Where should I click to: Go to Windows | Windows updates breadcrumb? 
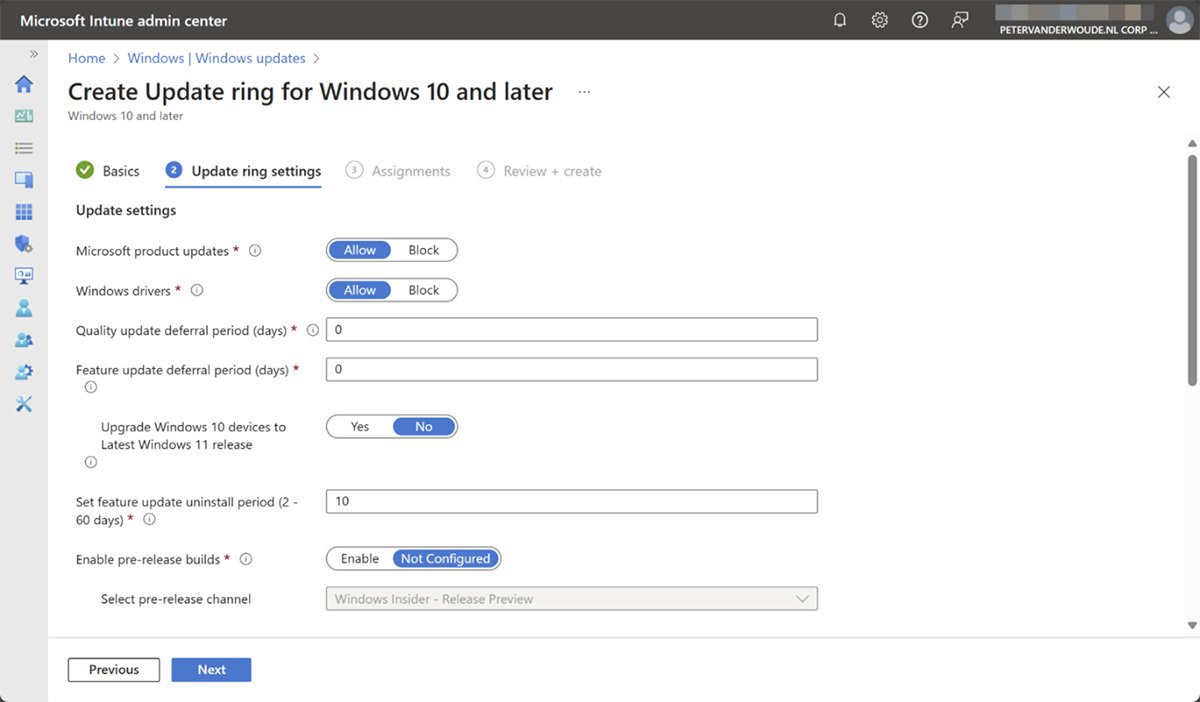218,58
